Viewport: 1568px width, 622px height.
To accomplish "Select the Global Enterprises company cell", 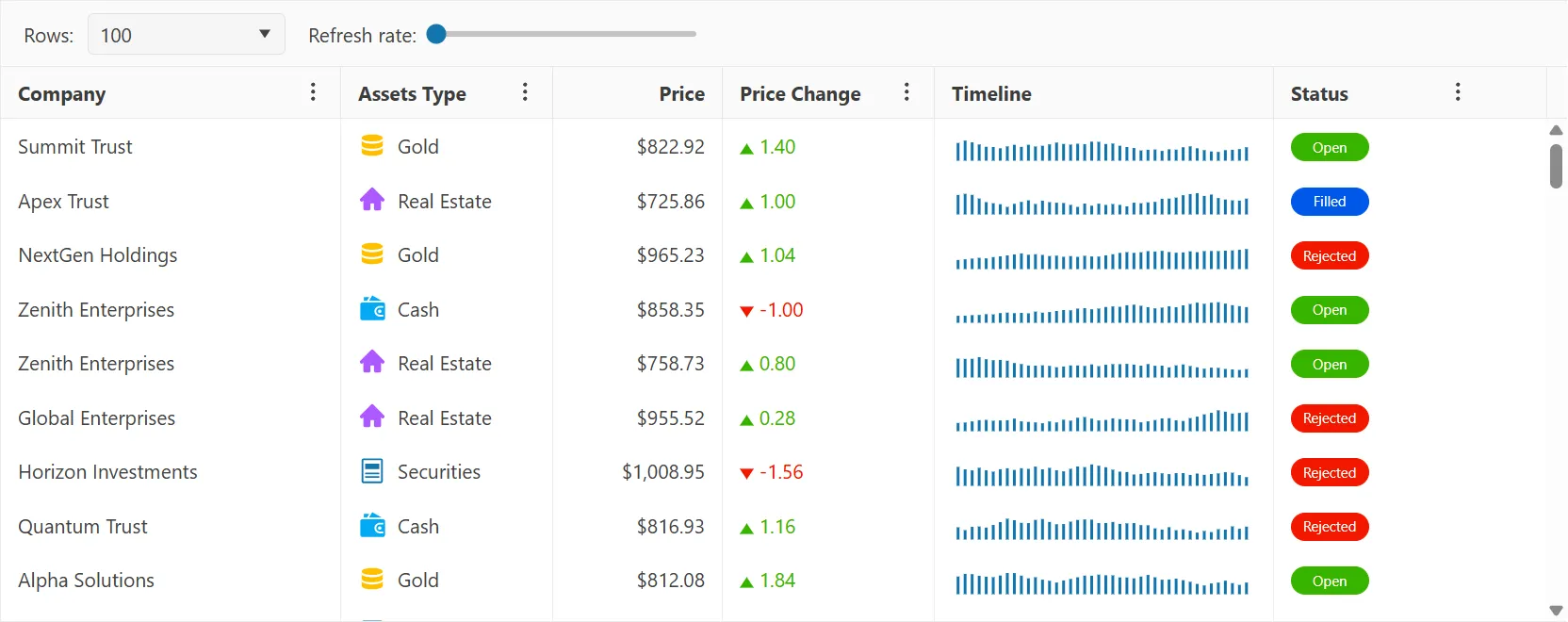I will (97, 418).
